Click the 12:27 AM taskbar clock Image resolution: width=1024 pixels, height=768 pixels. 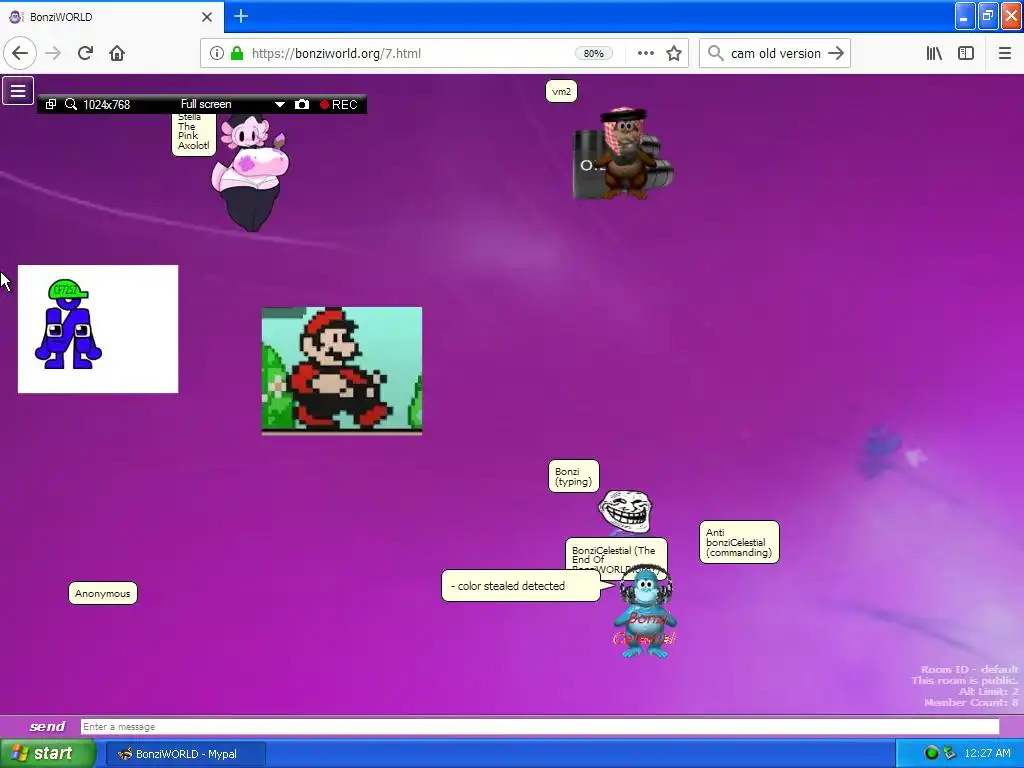[987, 753]
